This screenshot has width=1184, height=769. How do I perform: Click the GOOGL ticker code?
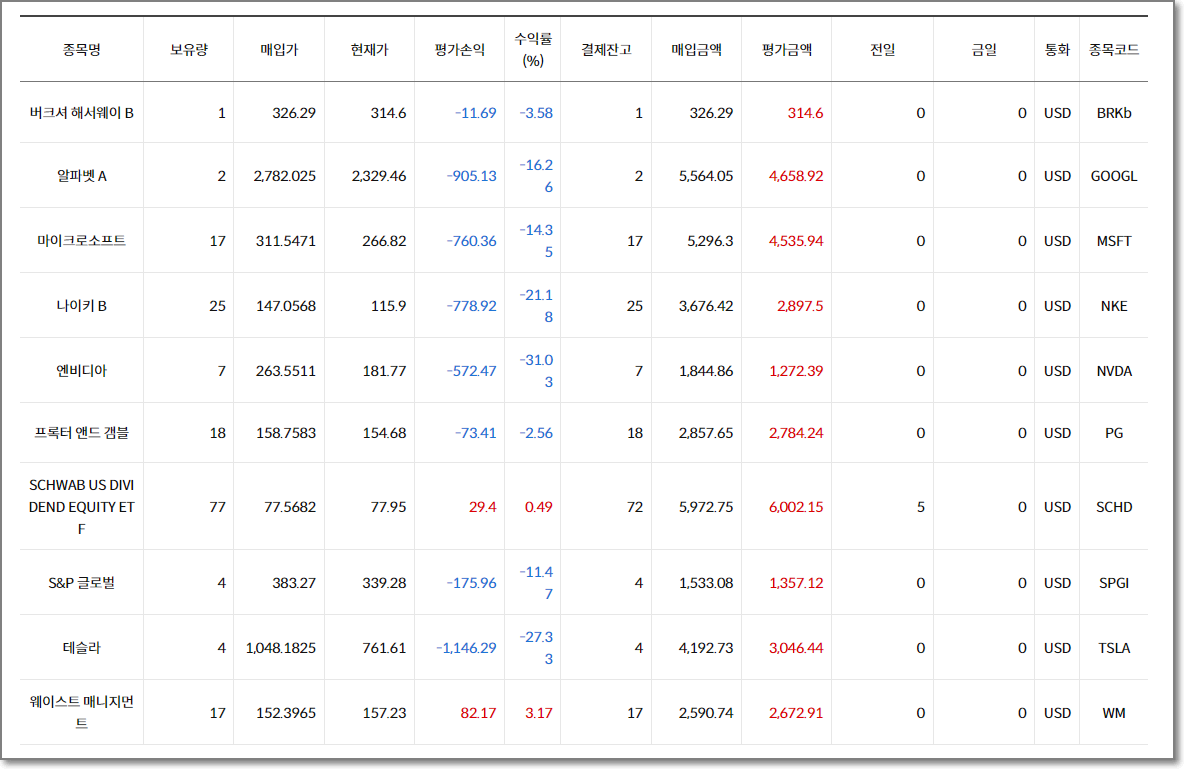[1114, 176]
